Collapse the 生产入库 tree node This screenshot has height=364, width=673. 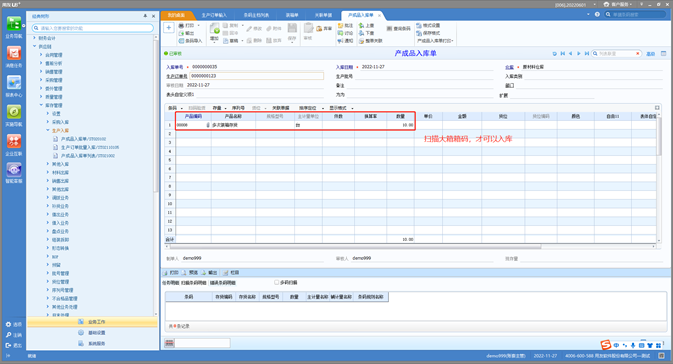point(48,130)
